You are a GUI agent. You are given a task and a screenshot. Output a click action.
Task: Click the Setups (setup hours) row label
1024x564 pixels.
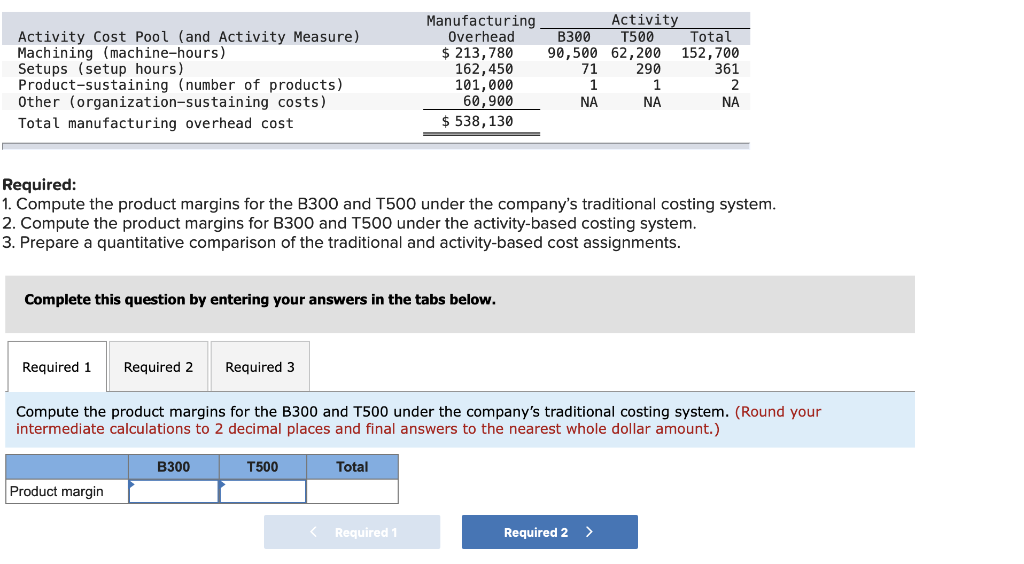tap(101, 69)
